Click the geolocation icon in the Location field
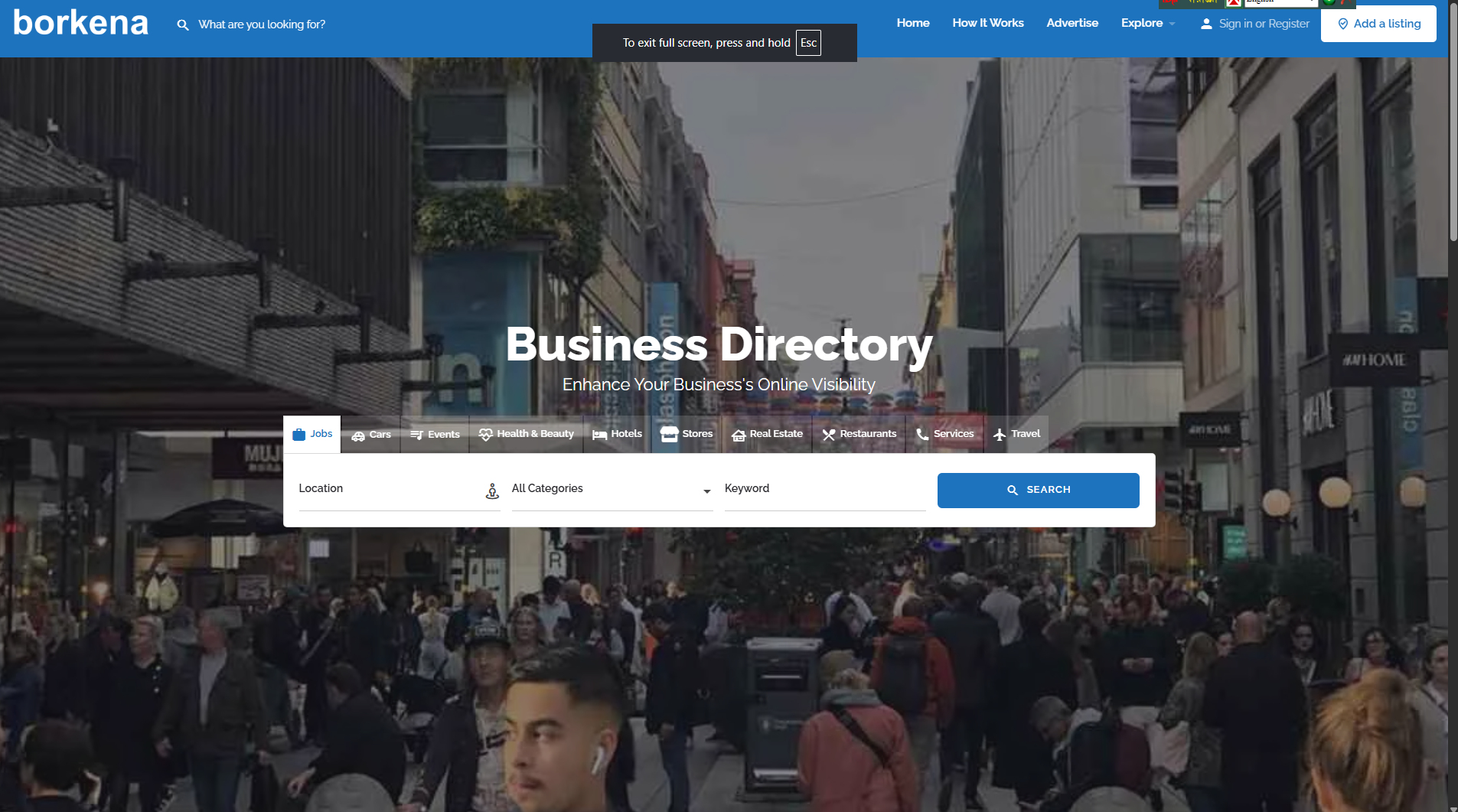1458x812 pixels. 492,491
